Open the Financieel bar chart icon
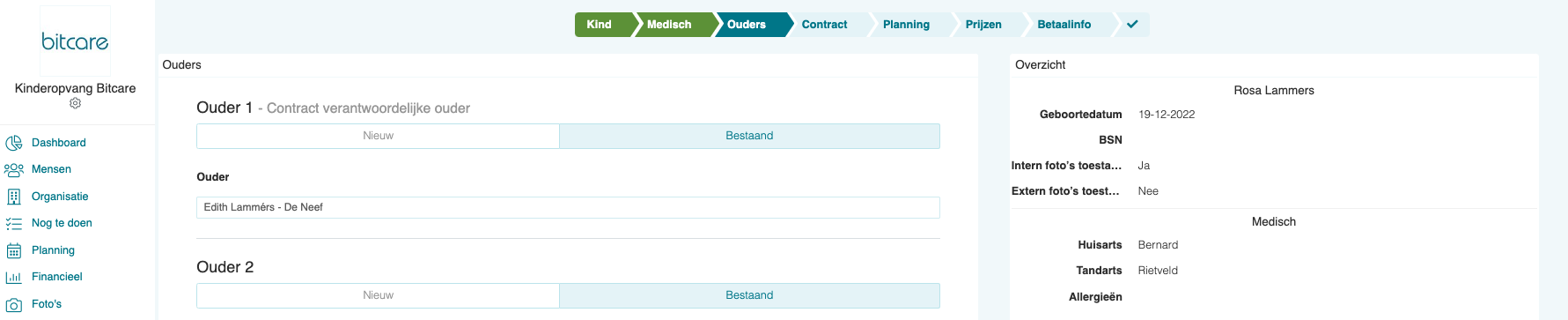 point(13,277)
